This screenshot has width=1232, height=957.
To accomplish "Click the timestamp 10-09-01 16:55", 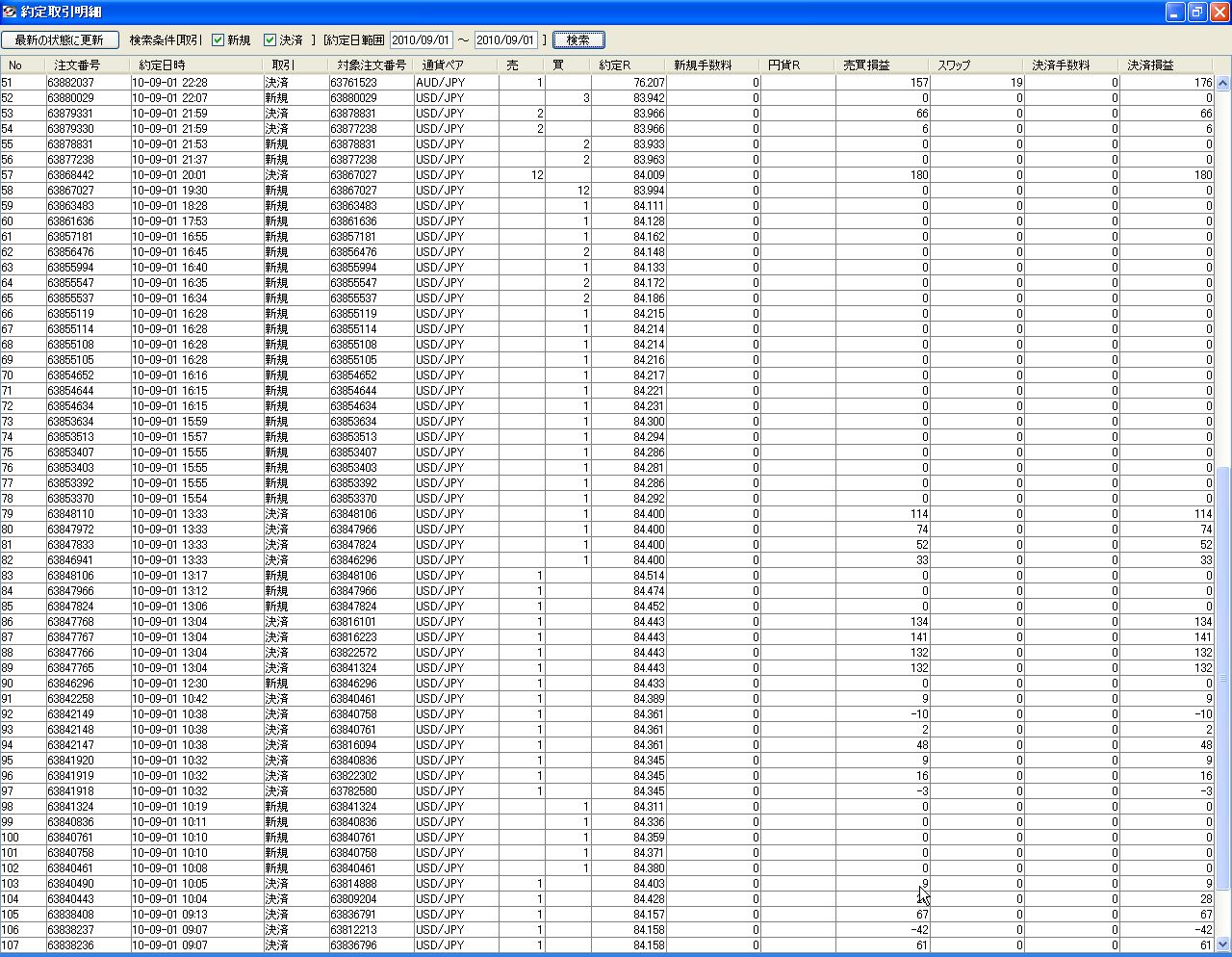I will tap(169, 237).
